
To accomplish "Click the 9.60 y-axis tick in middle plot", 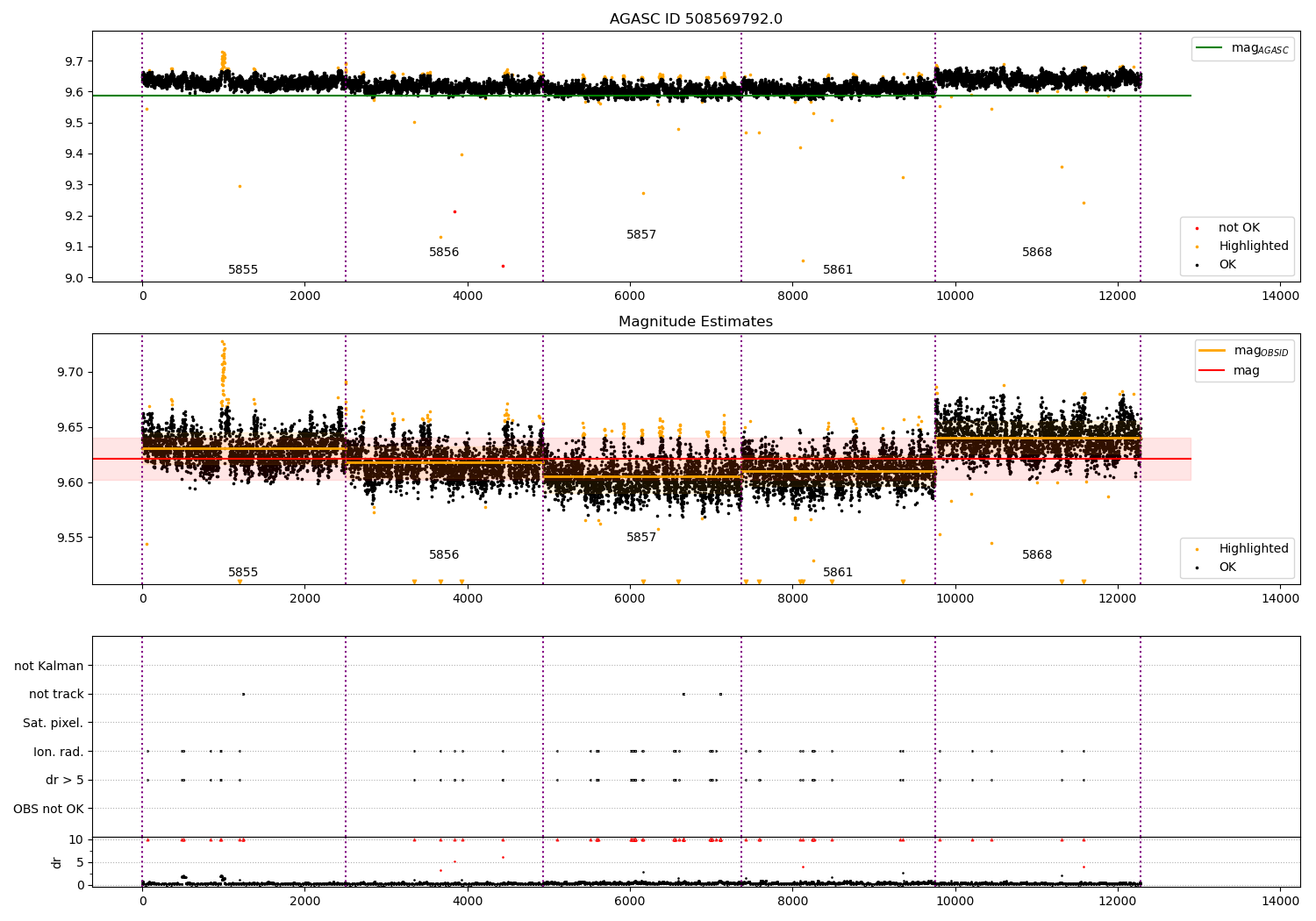I will pyautogui.click(x=70, y=482).
